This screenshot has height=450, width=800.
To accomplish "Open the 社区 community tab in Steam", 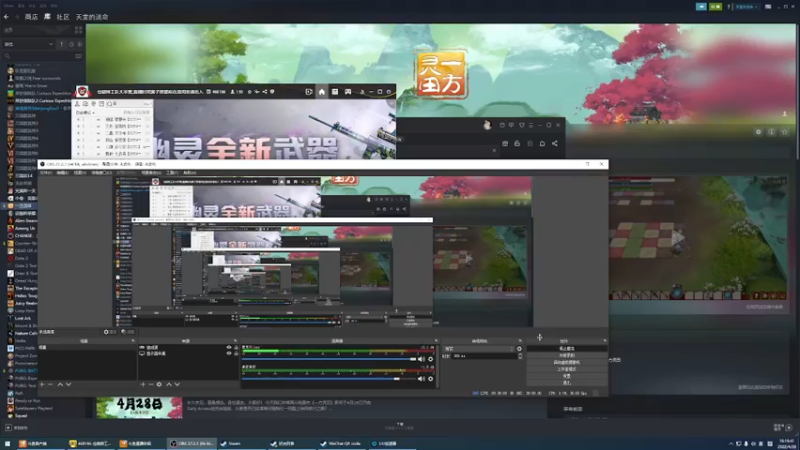I will click(63, 17).
